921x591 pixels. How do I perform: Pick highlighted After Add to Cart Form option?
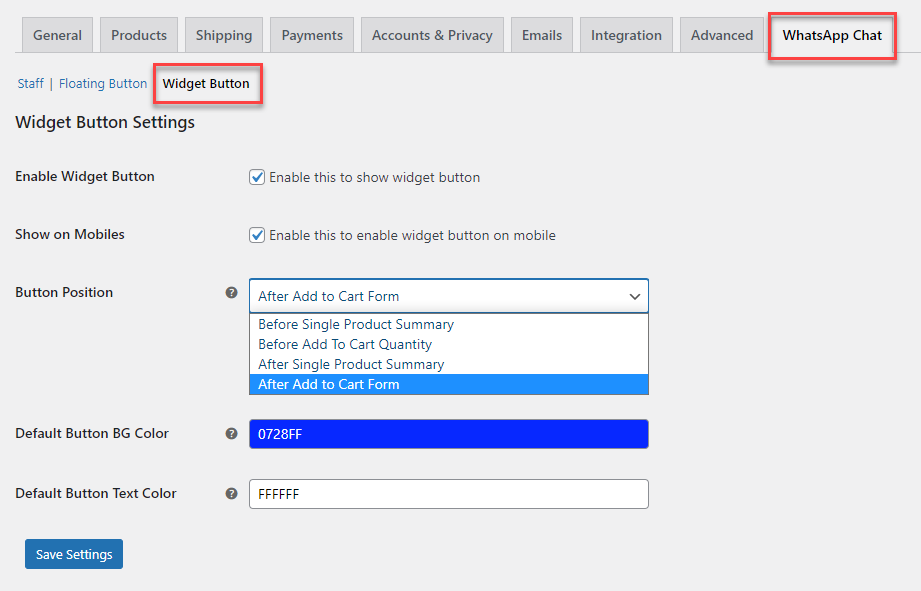tap(449, 384)
